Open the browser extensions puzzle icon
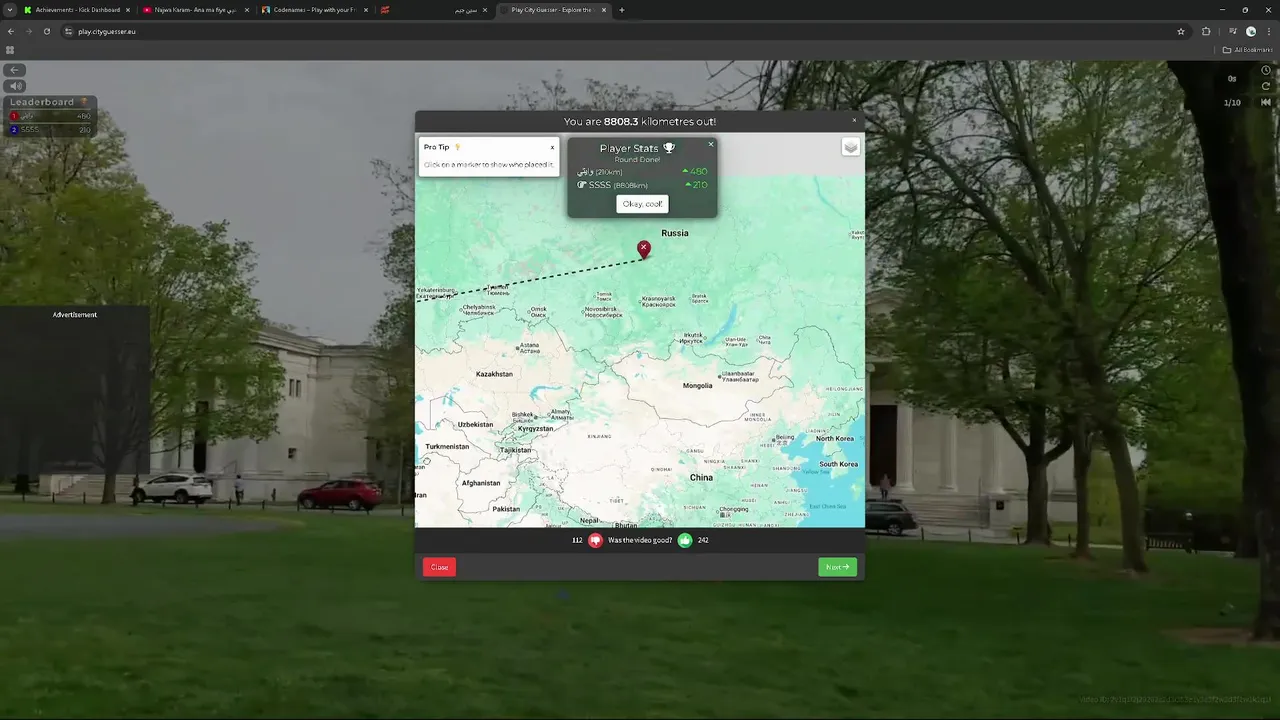Screen dimensions: 1280x720 (1206, 31)
